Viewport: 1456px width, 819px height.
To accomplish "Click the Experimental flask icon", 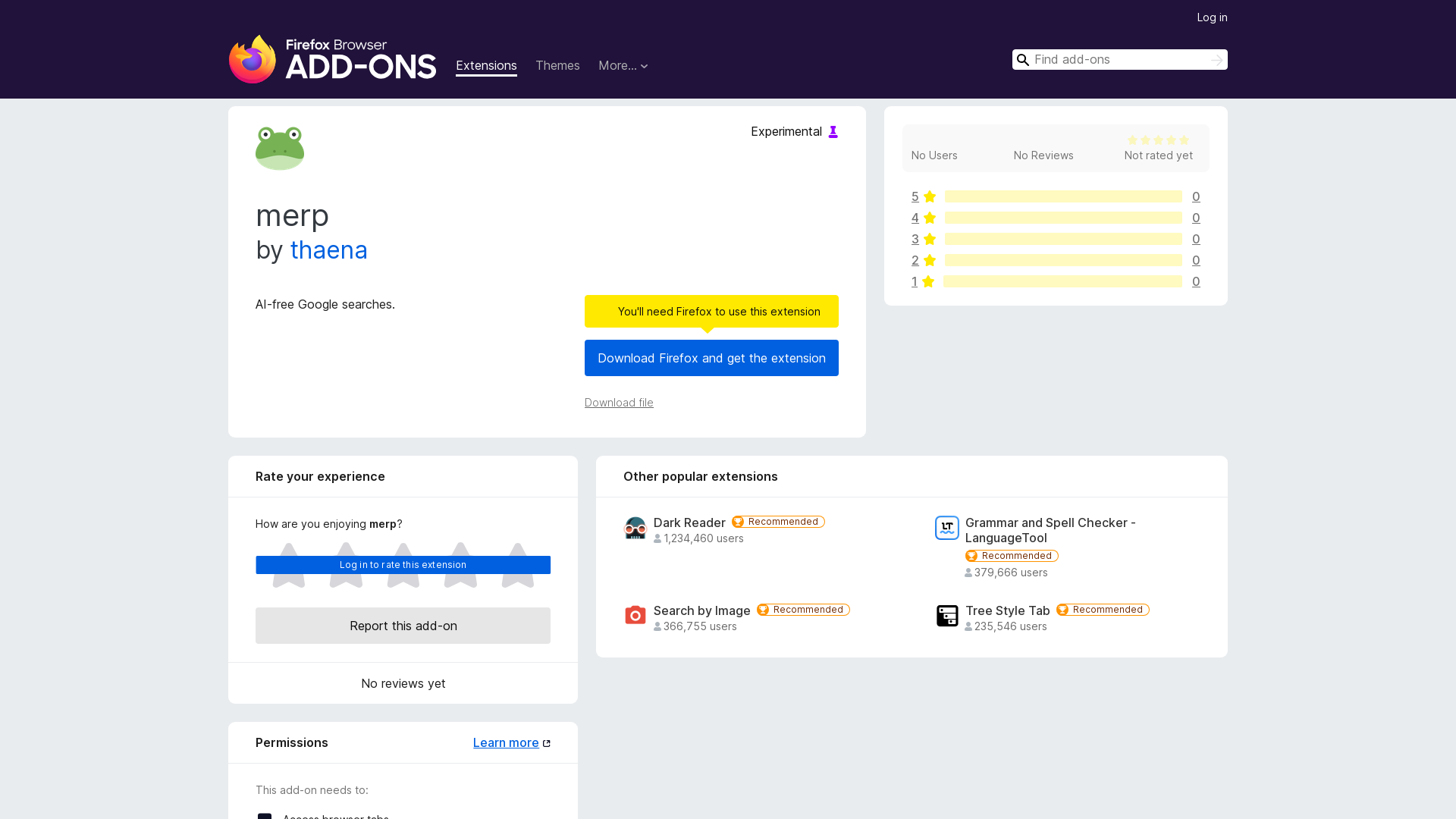I will pos(833,132).
